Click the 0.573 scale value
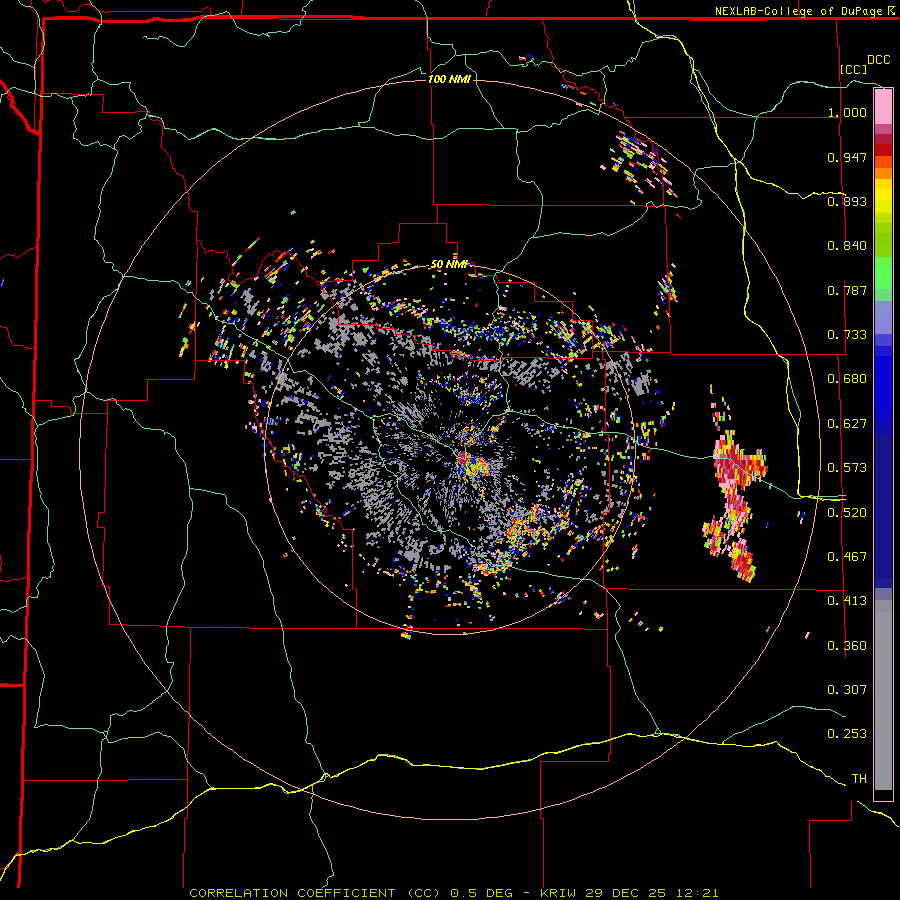 point(847,468)
